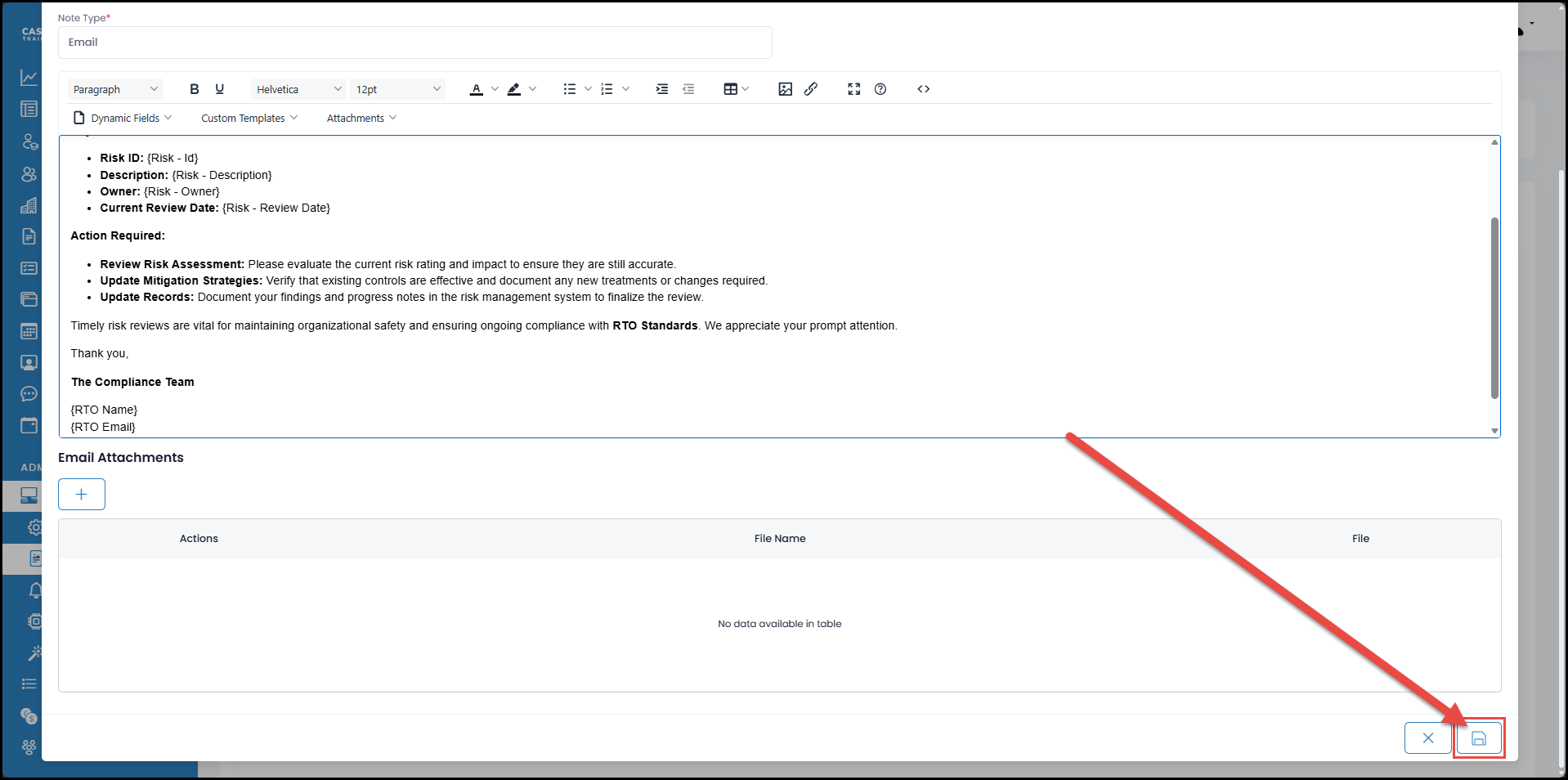This screenshot has height=780, width=1568.
Task: Open the insert table menu
Action: click(x=736, y=89)
